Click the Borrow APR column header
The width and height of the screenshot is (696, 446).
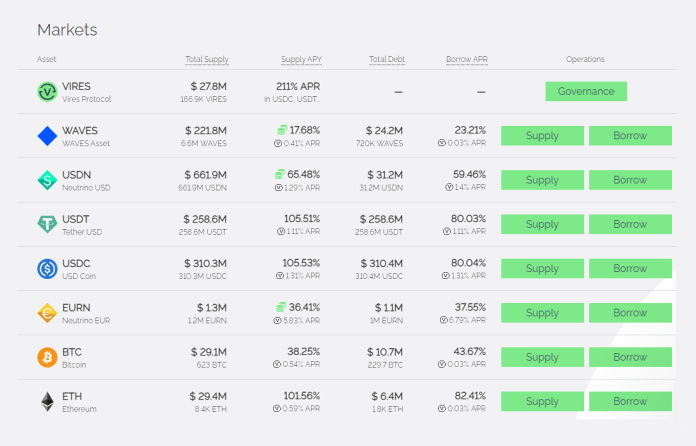pos(467,59)
